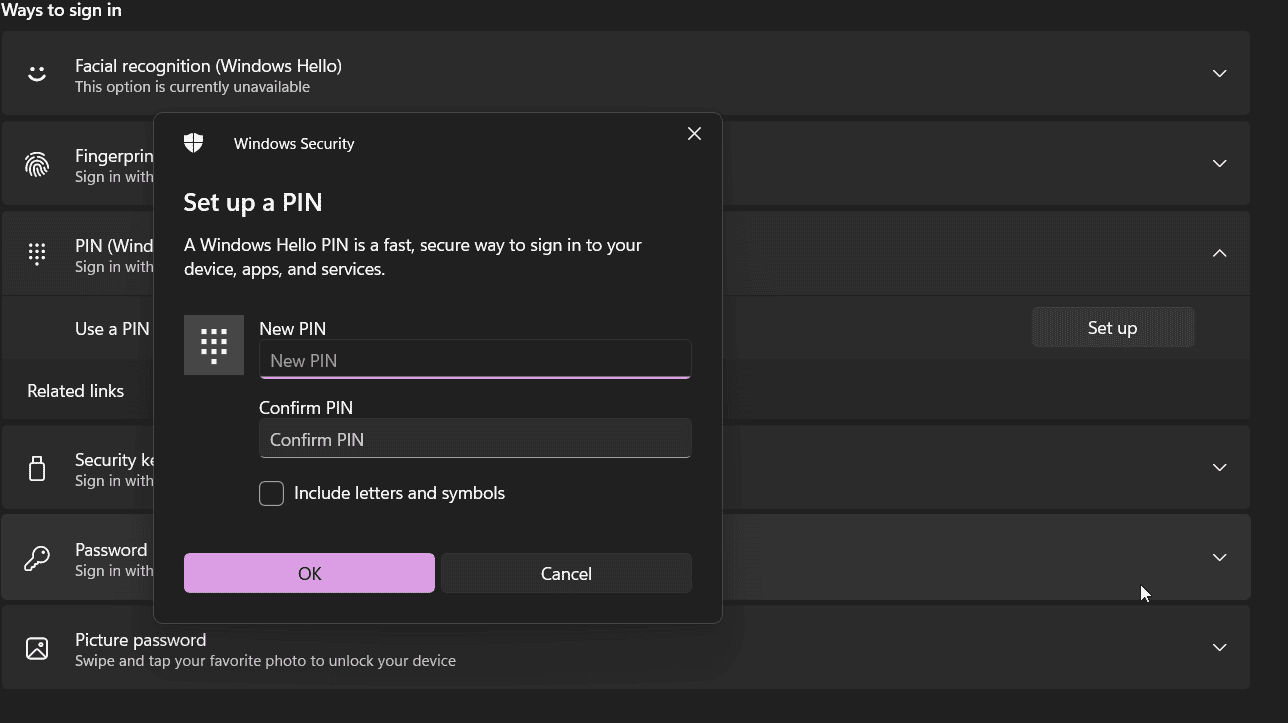
Task: Expand the Fingerprint recognition chevron
Action: tap(1219, 164)
